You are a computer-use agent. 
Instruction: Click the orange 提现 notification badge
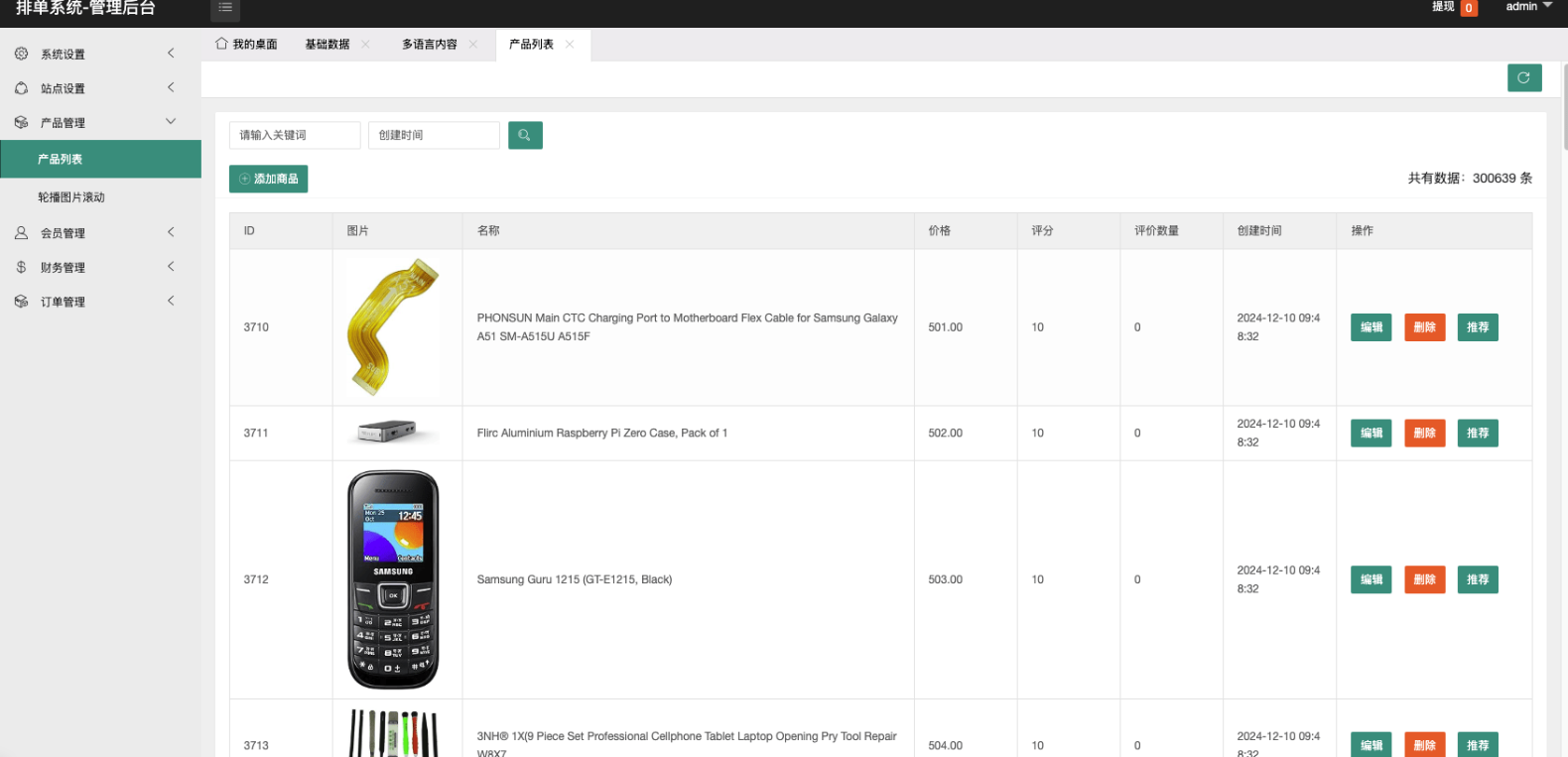[1469, 8]
